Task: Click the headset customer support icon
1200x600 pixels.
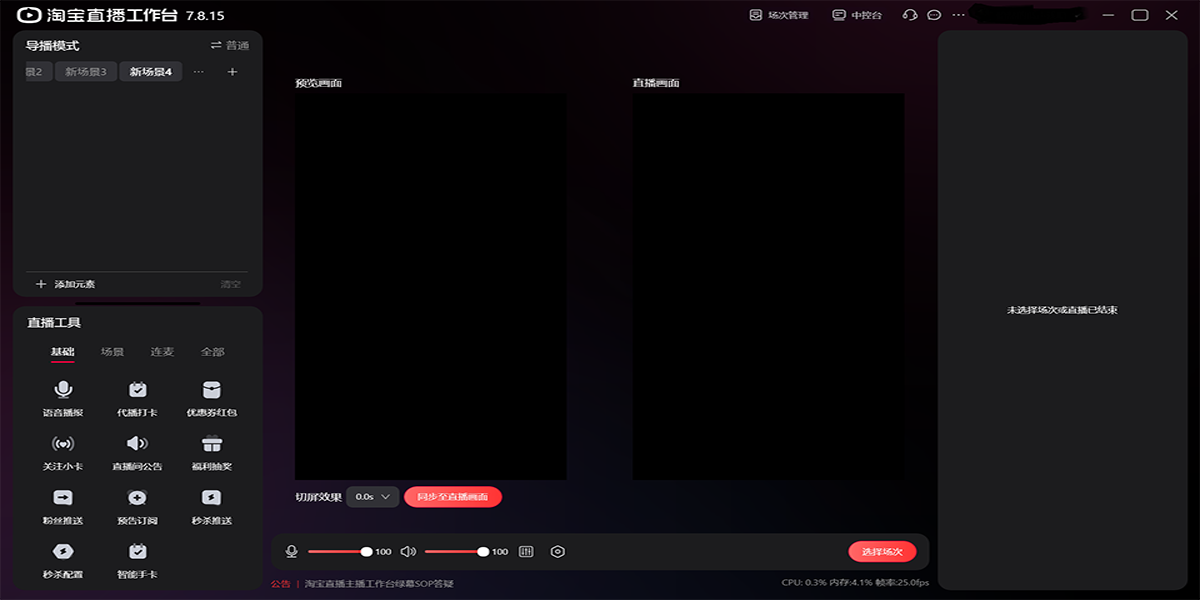Action: 908,16
